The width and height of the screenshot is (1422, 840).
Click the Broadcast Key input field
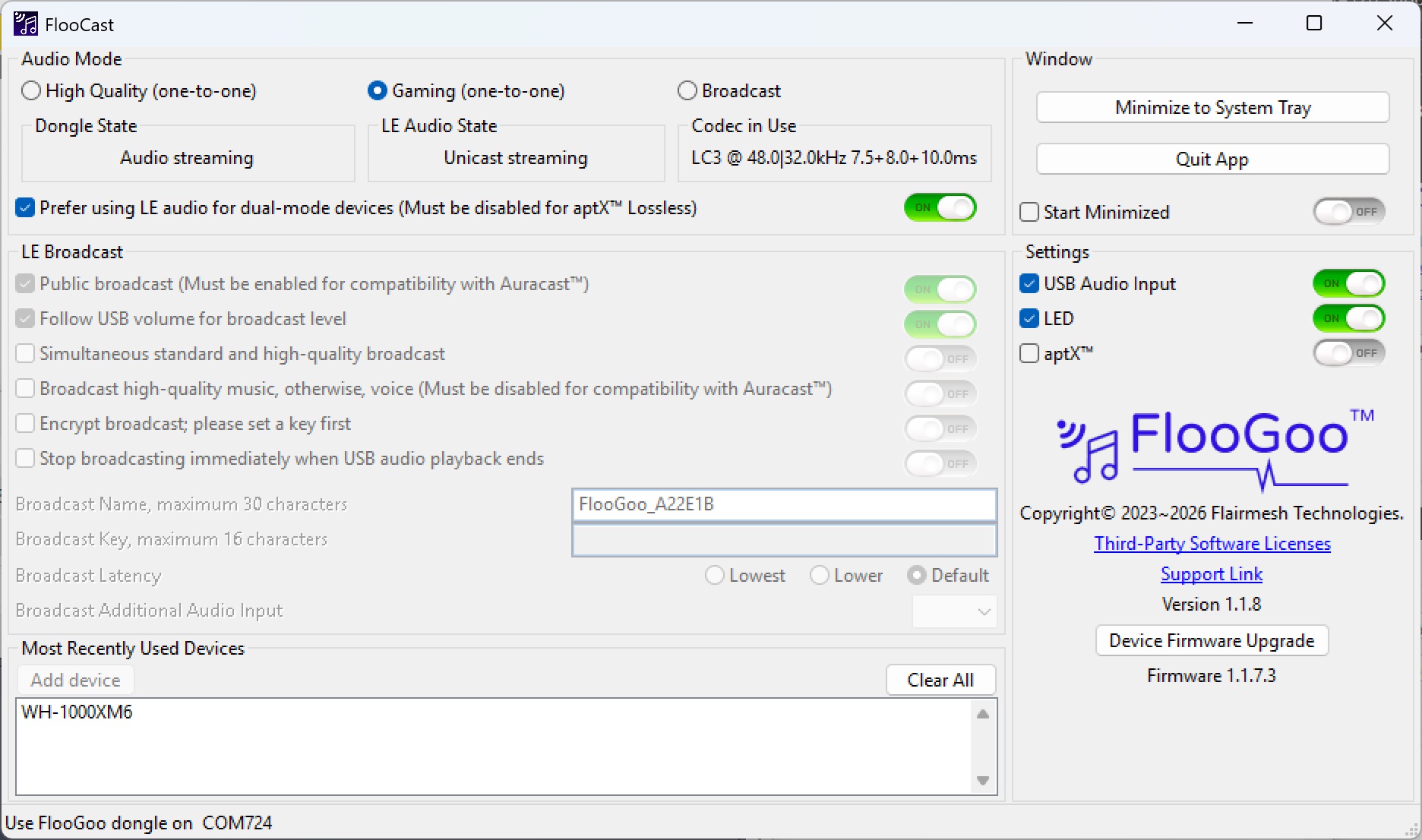click(784, 540)
